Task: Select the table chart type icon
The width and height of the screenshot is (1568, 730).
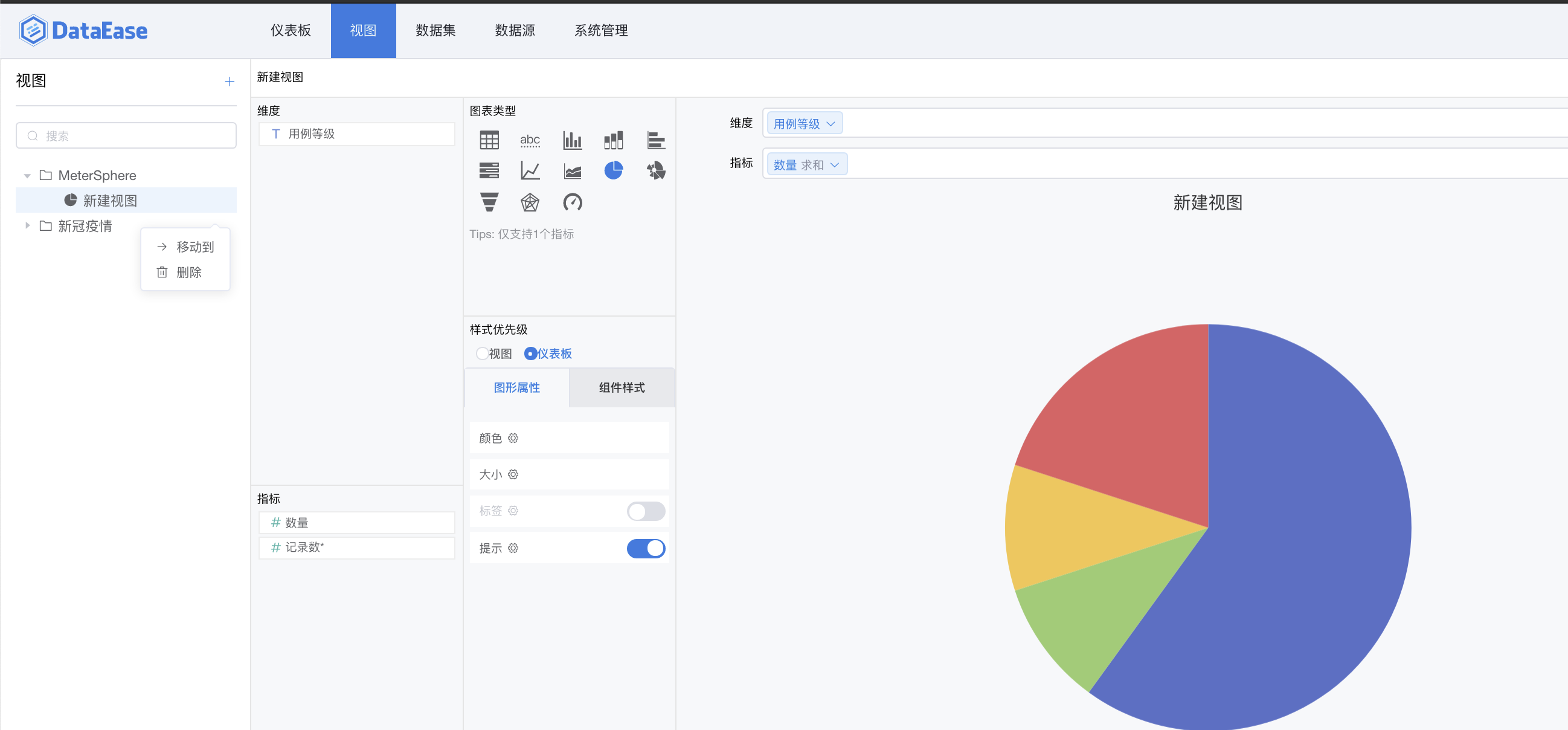Action: click(489, 140)
